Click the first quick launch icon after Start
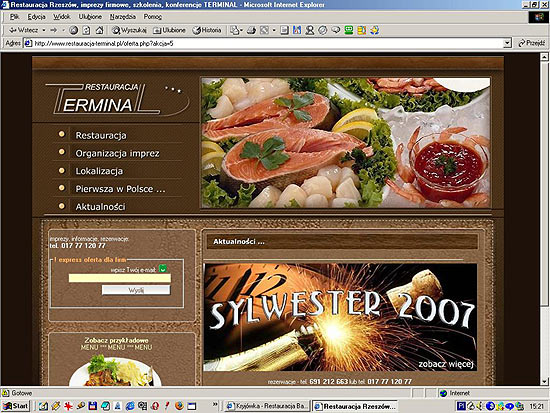Screen dimensions: 550x413 pos(43,406)
